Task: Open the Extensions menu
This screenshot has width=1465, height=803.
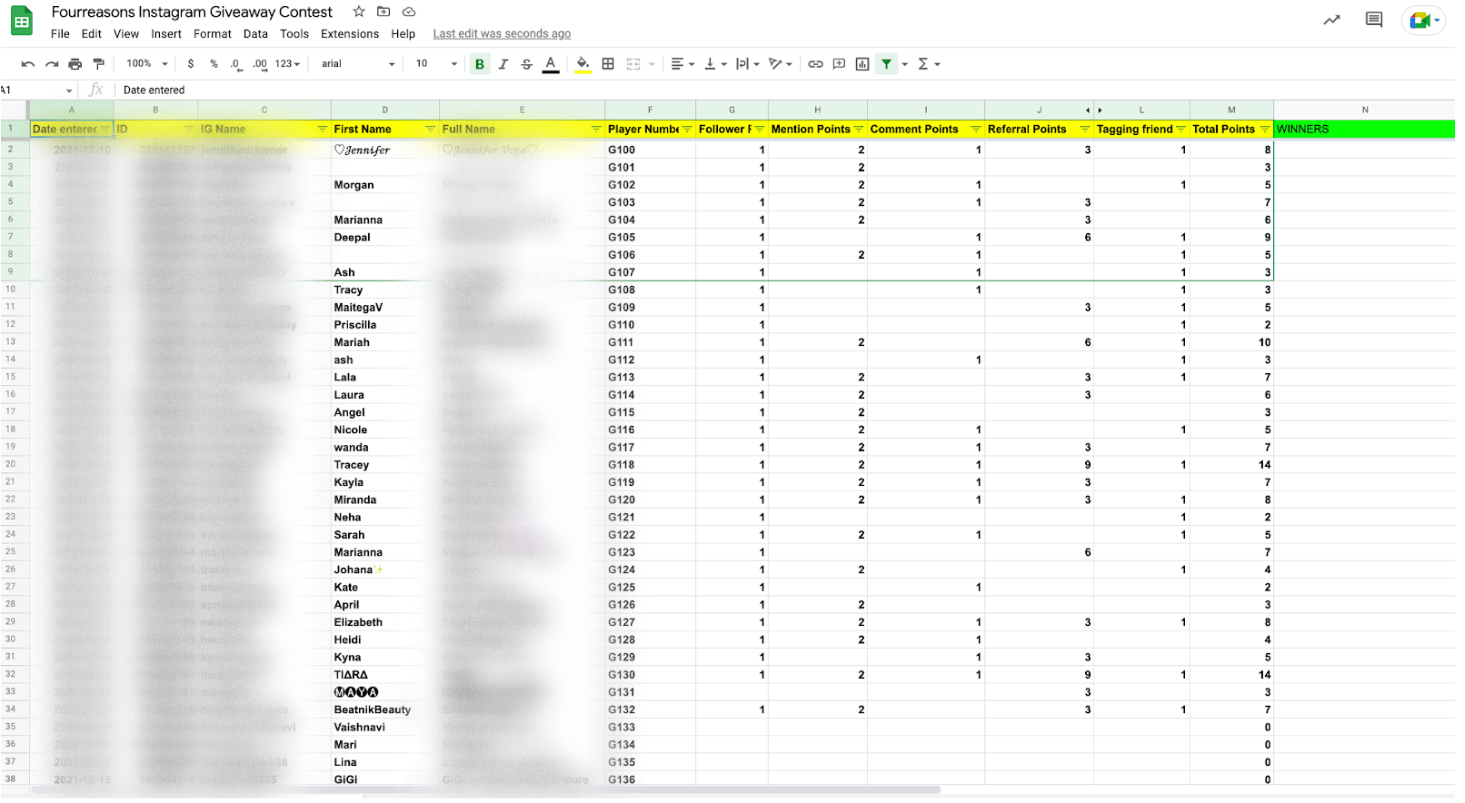Action: tap(350, 34)
